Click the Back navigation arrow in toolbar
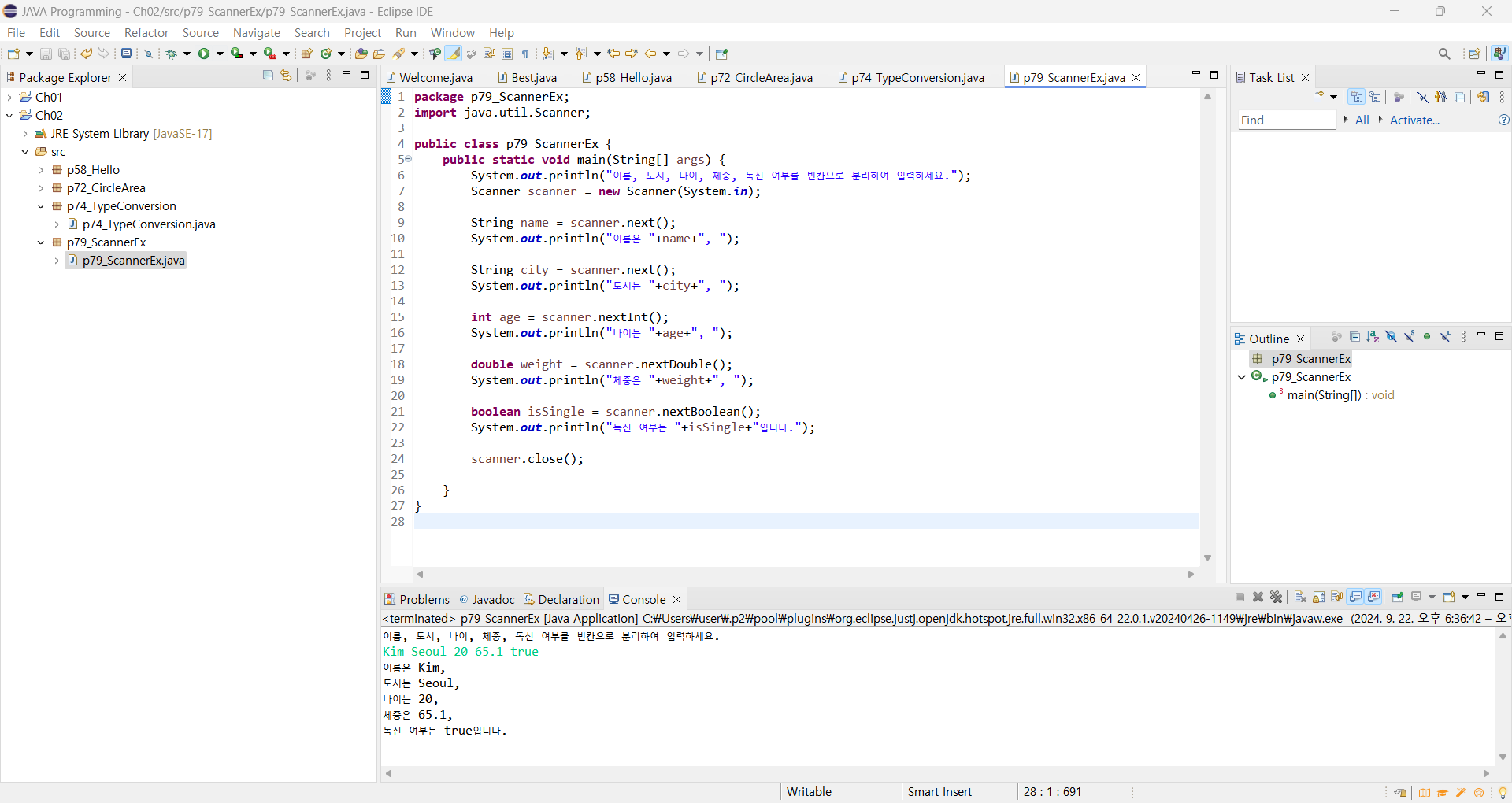 coord(650,54)
